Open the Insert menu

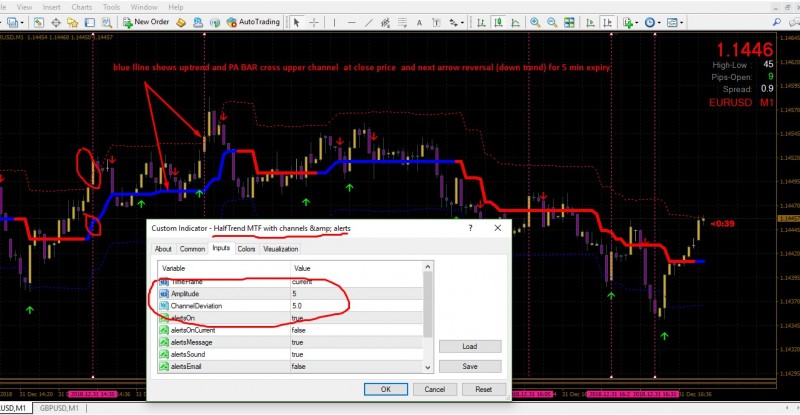pos(52,7)
